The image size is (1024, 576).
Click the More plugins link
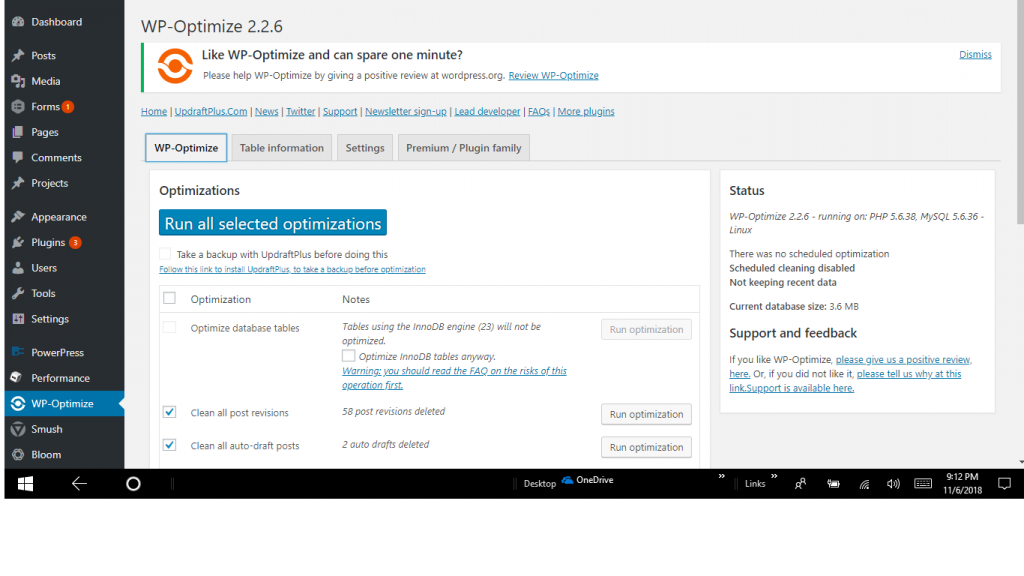point(586,111)
